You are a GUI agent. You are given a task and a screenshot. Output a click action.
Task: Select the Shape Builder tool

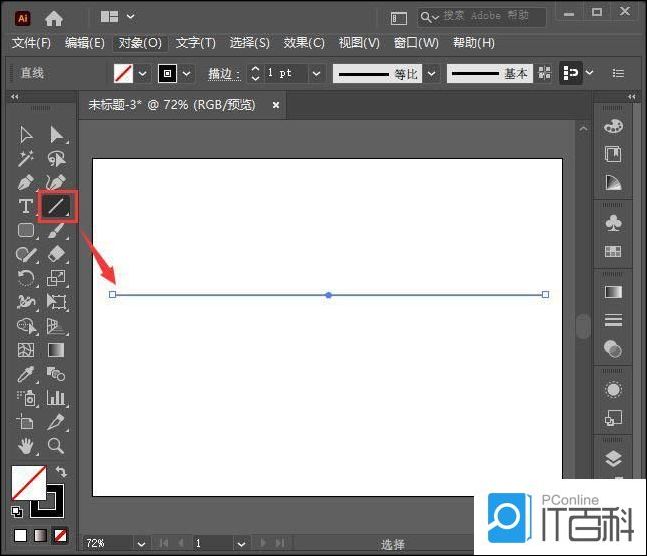(x=26, y=326)
